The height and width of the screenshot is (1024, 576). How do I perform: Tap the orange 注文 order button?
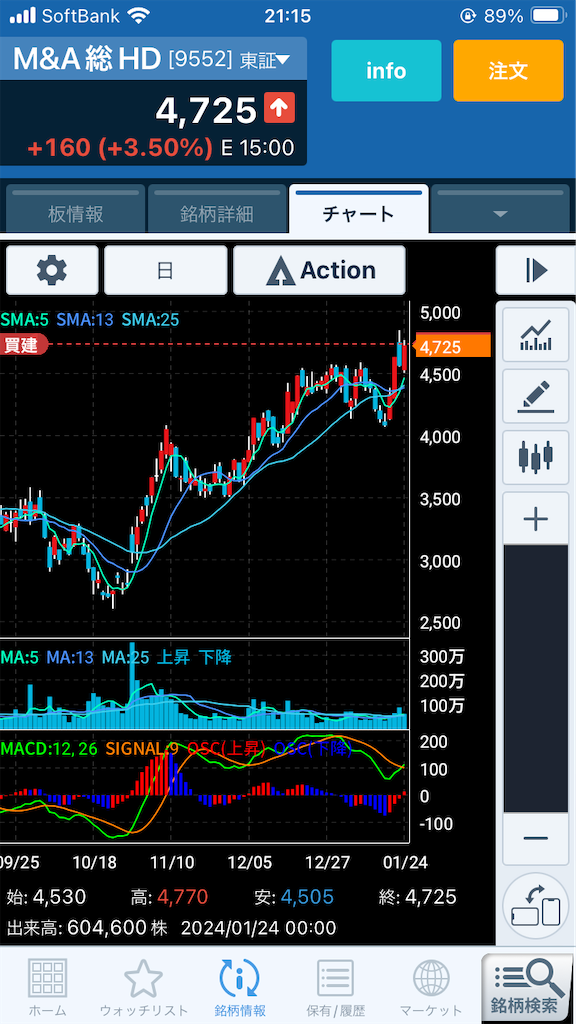click(508, 71)
